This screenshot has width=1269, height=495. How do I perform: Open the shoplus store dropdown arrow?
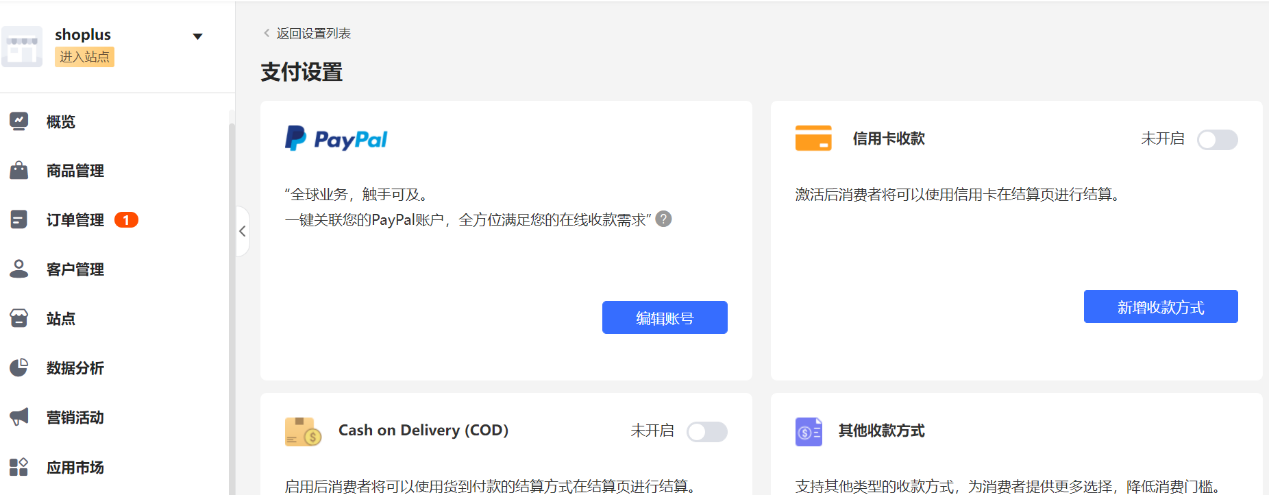coord(197,36)
